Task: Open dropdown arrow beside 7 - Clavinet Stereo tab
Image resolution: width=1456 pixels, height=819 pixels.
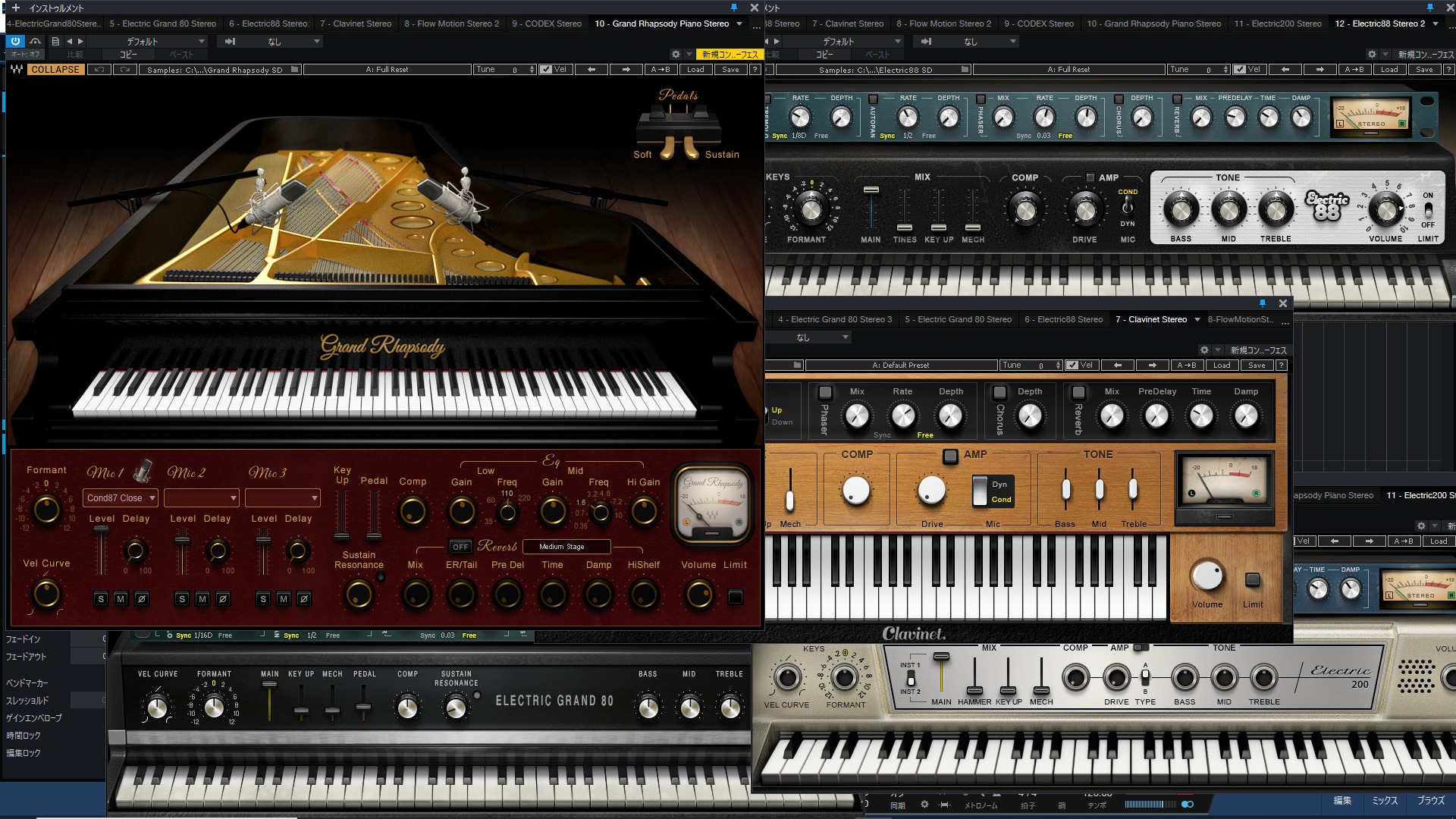Action: pos(1197,319)
